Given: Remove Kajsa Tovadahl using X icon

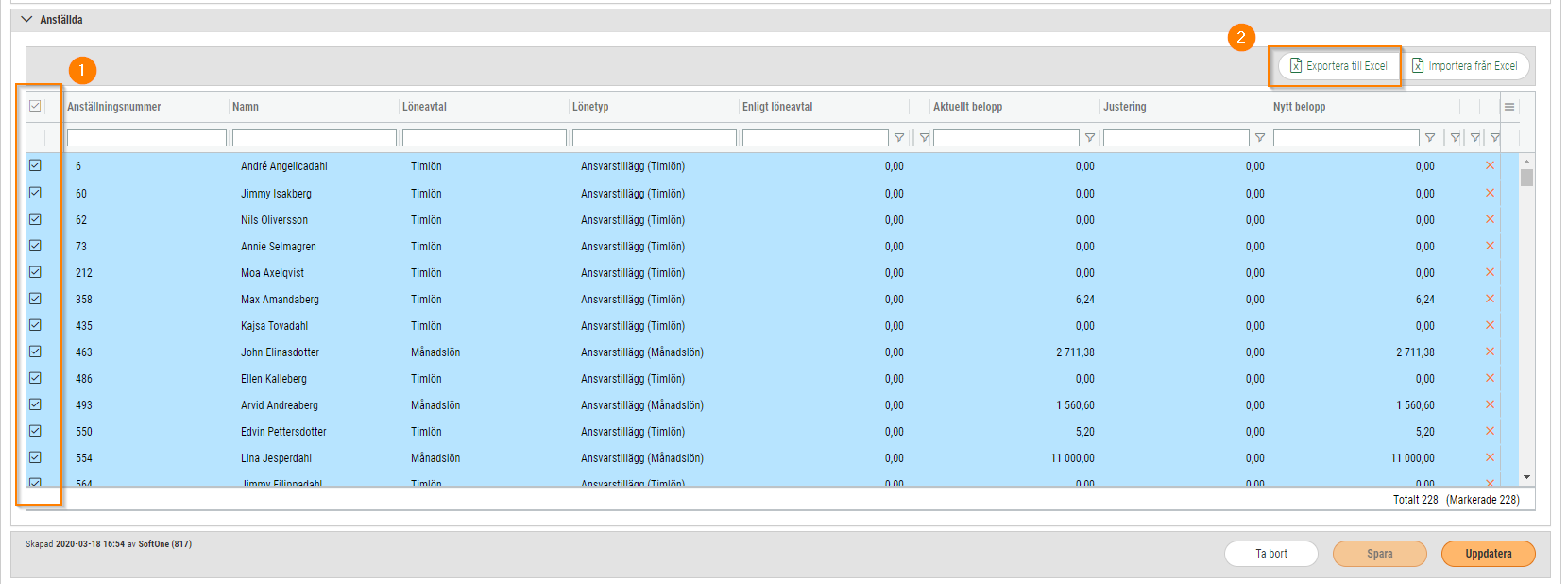Looking at the screenshot, I should click(x=1491, y=325).
